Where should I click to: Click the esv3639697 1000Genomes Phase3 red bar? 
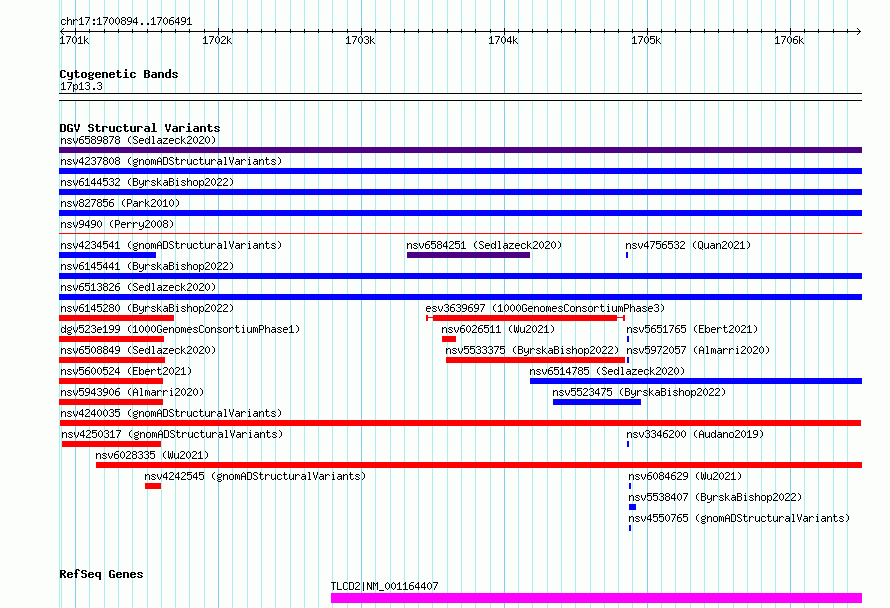point(525,318)
